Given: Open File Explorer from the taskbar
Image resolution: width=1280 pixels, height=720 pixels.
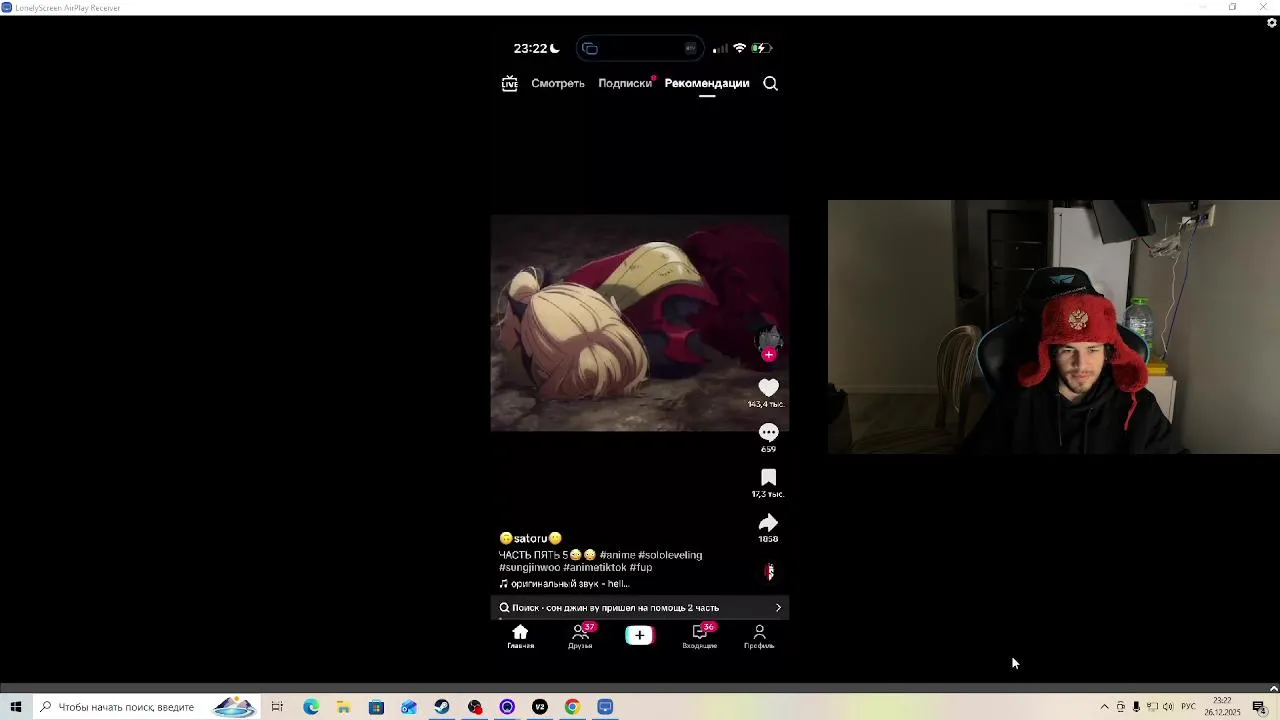Looking at the screenshot, I should tap(343, 707).
